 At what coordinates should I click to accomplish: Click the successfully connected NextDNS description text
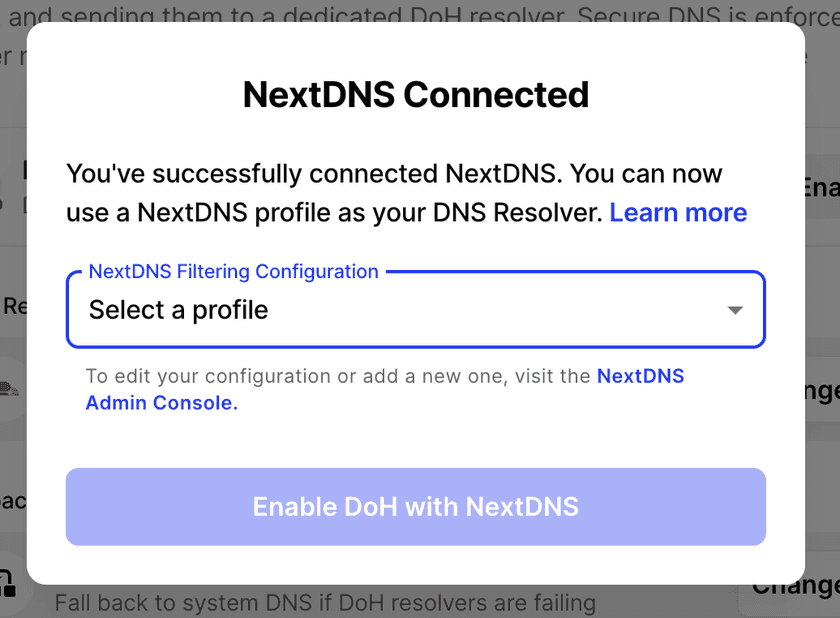pos(394,173)
